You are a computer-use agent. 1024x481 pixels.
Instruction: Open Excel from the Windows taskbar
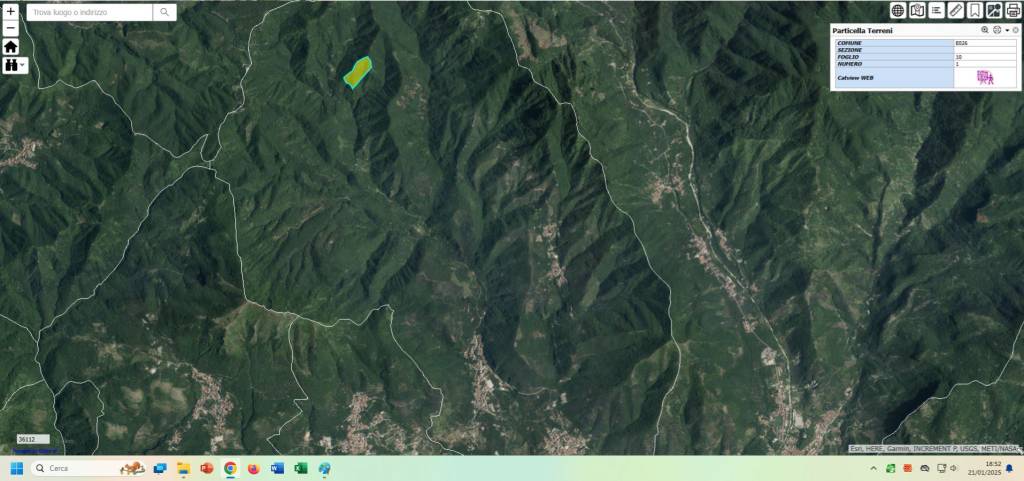point(301,468)
